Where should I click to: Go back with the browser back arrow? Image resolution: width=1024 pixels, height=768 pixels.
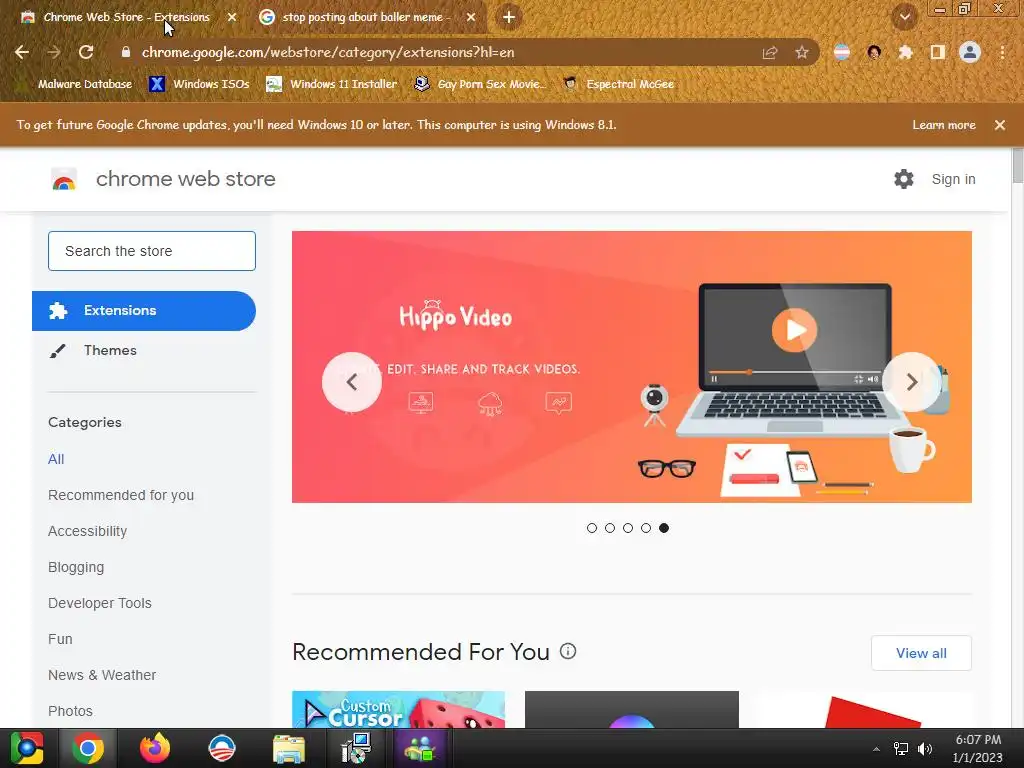pos(22,52)
